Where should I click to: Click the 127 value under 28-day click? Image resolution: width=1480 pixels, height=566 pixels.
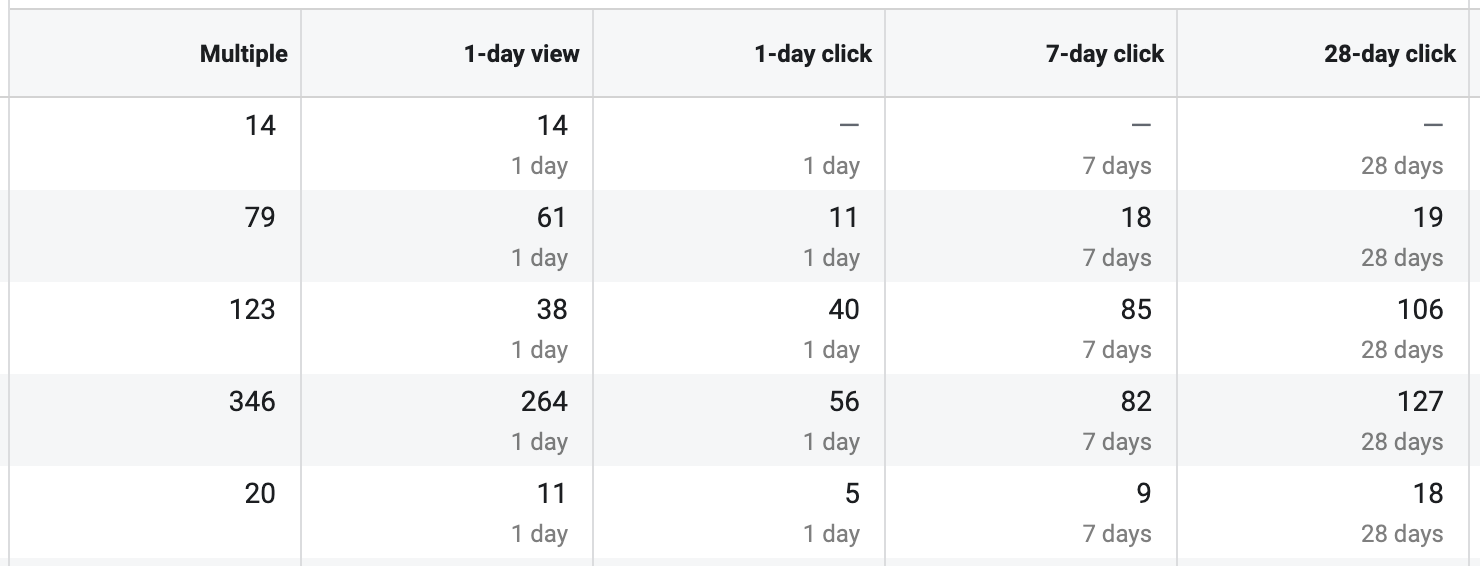coord(1420,401)
